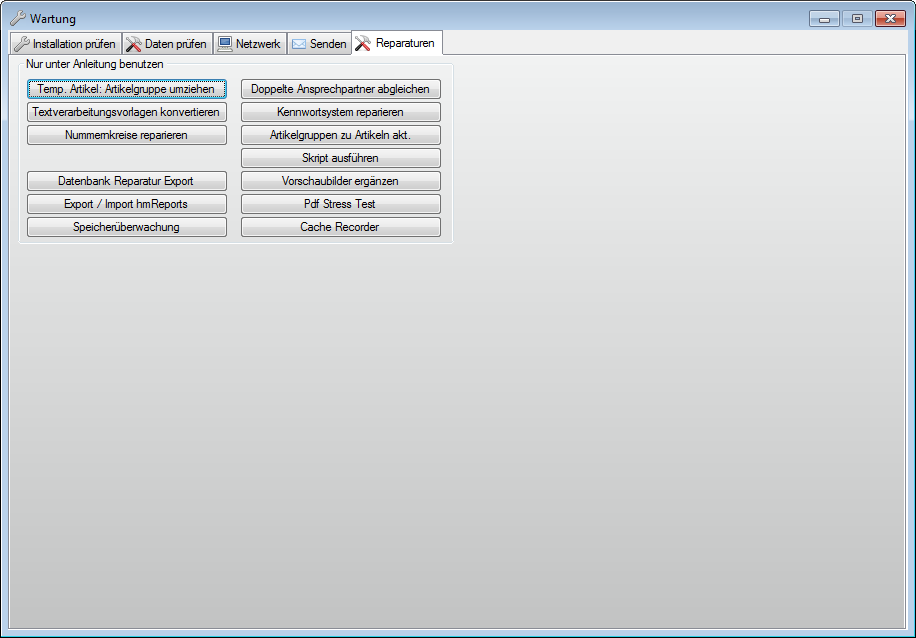Click Doppelte Ansprechpartner abgleichen
The height and width of the screenshot is (638, 916).
pyautogui.click(x=340, y=89)
